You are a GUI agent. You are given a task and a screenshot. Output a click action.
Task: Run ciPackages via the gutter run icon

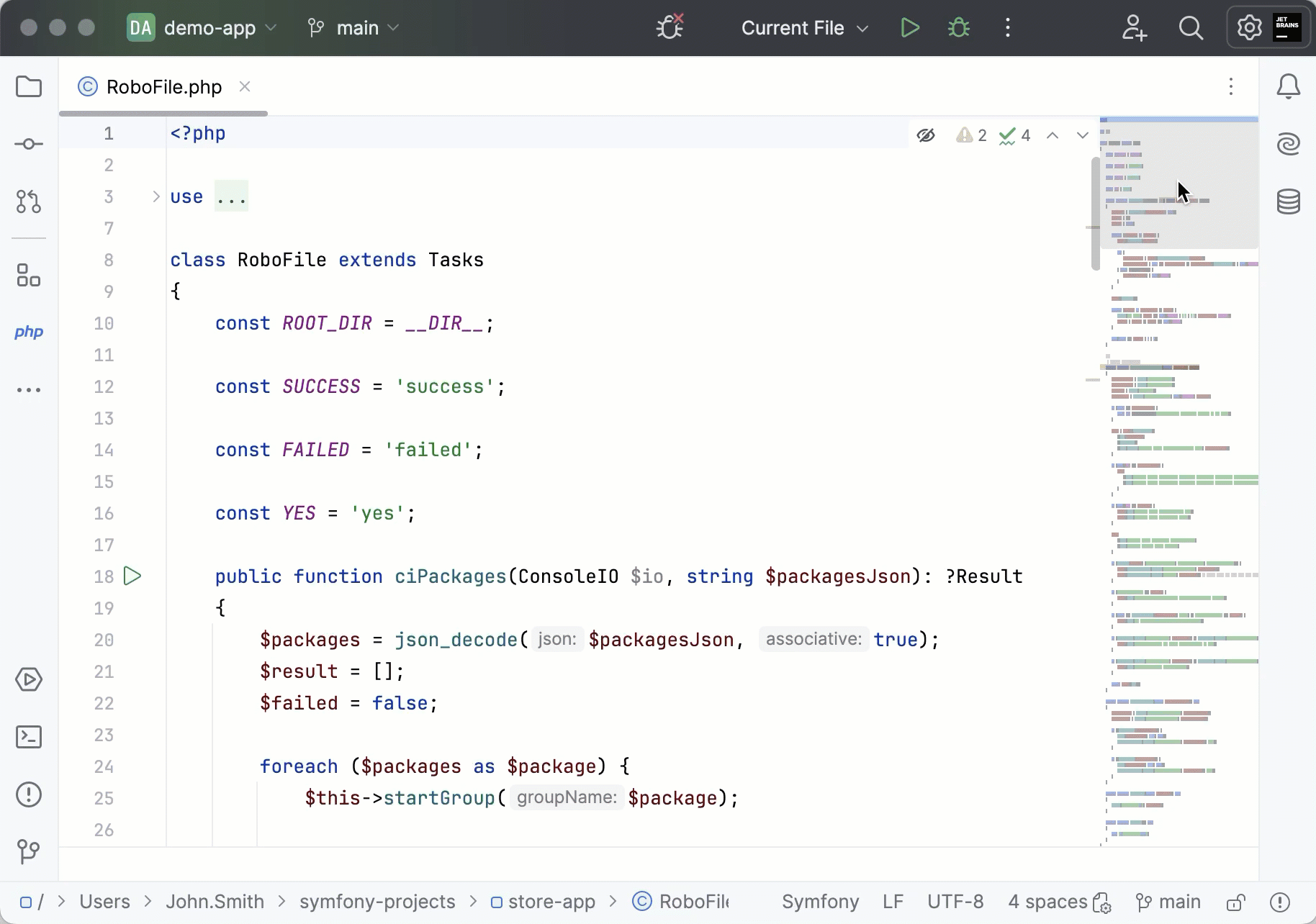coord(132,576)
